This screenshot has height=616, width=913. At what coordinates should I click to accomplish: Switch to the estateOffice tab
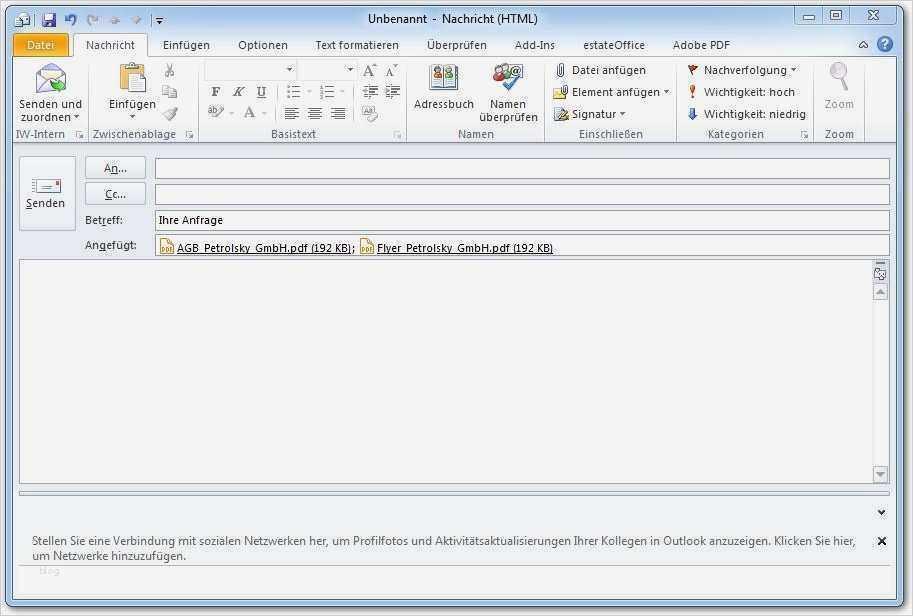614,45
